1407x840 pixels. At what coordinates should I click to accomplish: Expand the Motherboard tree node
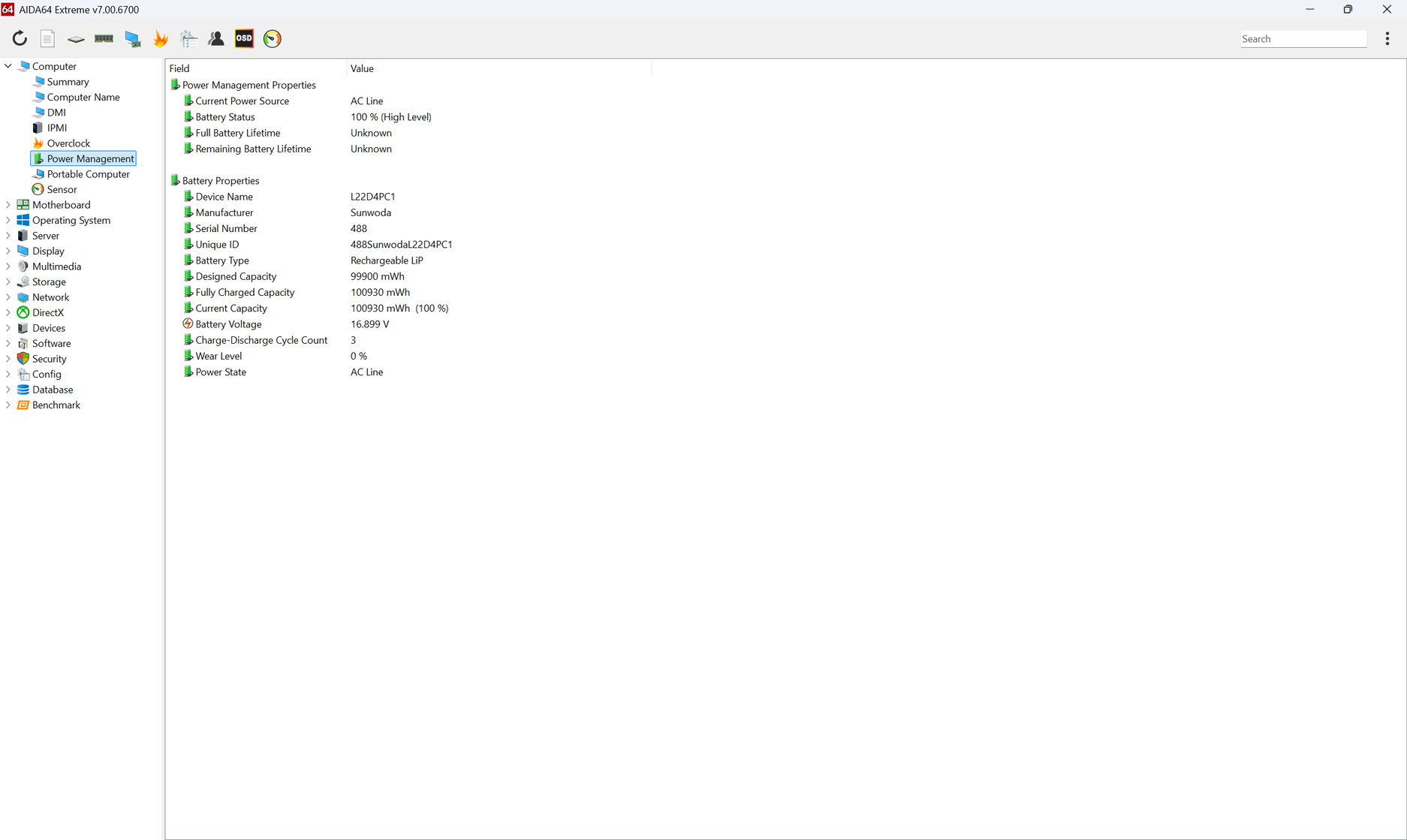[x=8, y=205]
